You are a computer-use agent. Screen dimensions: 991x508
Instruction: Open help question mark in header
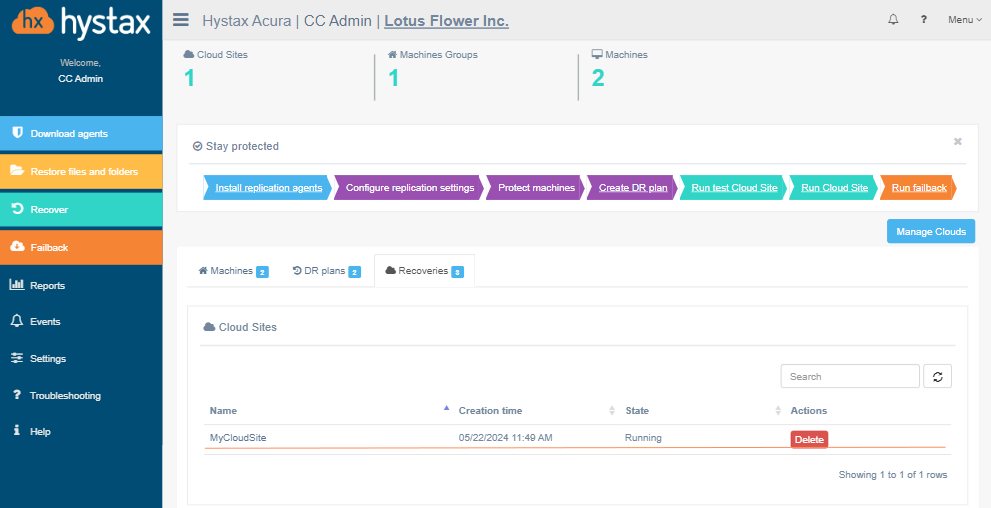[923, 20]
